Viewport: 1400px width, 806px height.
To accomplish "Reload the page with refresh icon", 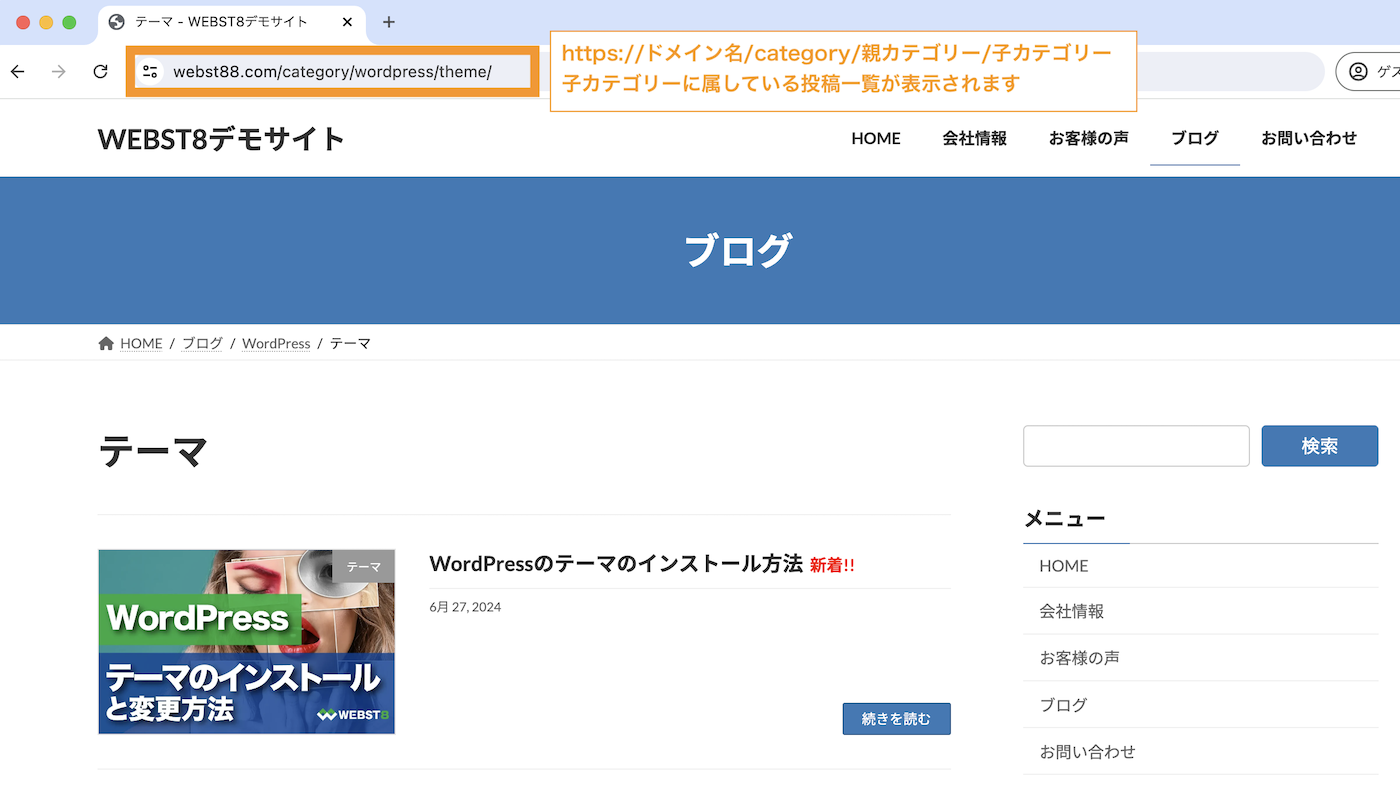I will [100, 71].
